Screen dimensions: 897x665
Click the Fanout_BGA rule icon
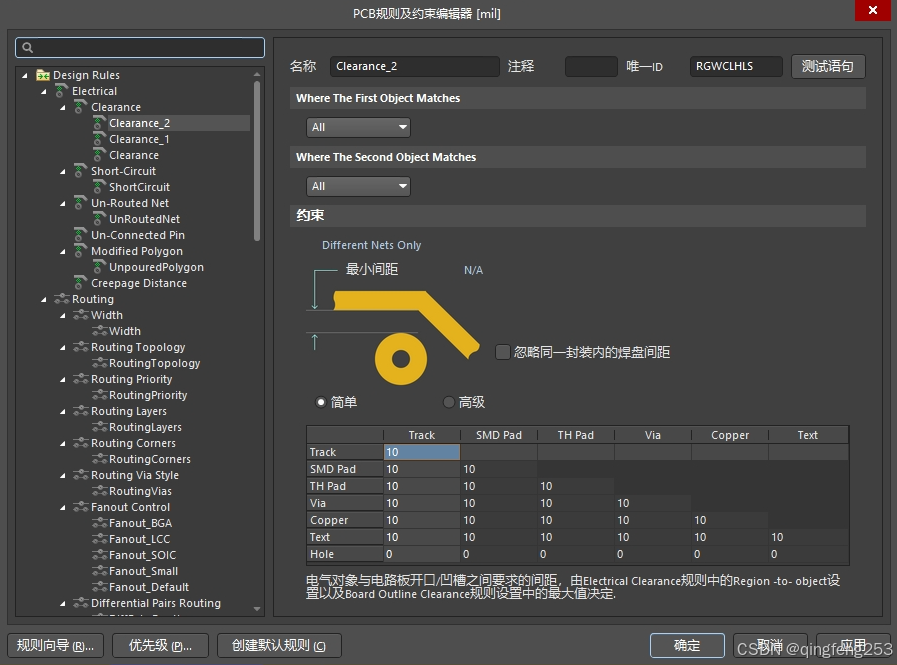click(x=100, y=523)
